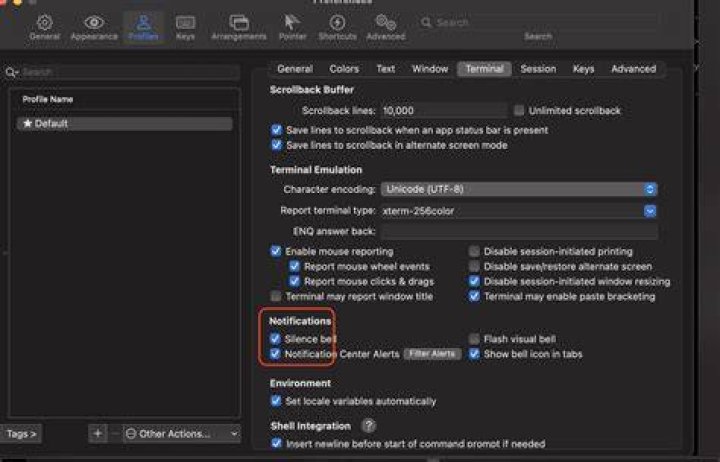Open the General preferences icon

pyautogui.click(x=45, y=27)
